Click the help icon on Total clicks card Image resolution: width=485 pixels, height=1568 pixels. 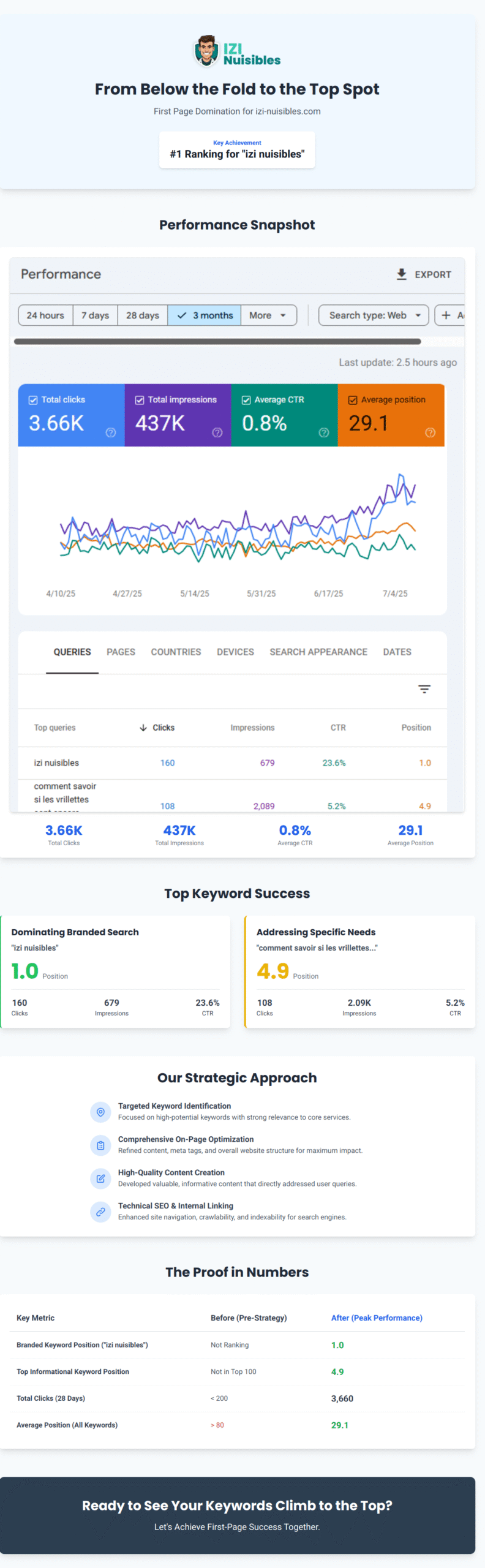pyautogui.click(x=111, y=432)
